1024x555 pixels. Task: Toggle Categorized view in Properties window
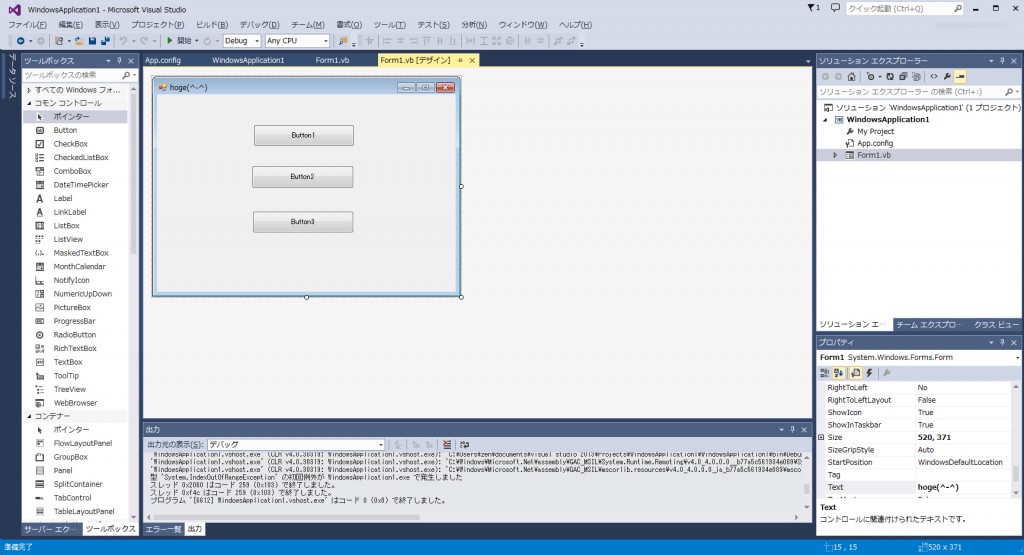click(824, 373)
